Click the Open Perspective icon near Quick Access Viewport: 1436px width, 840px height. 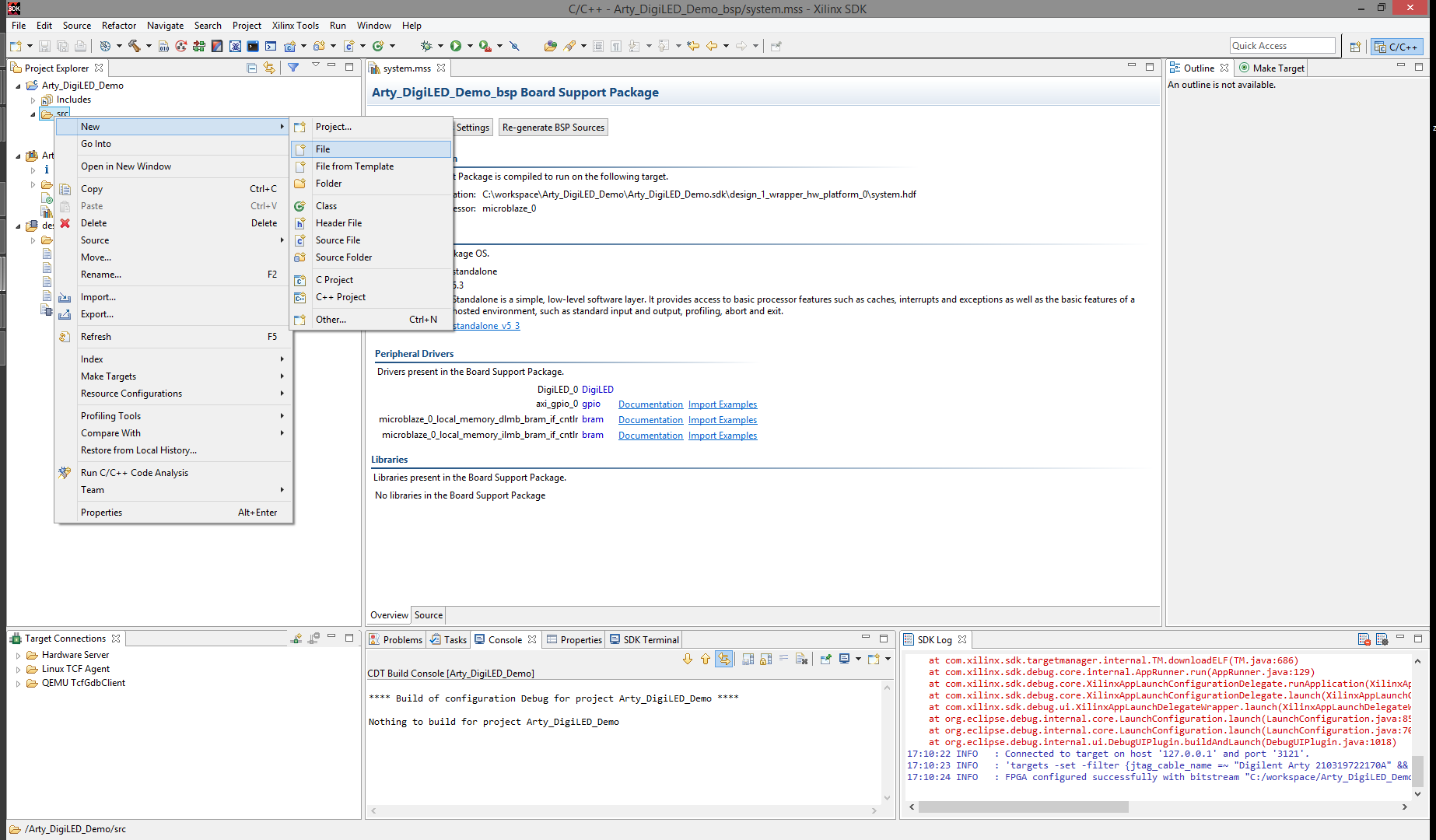point(1355,47)
